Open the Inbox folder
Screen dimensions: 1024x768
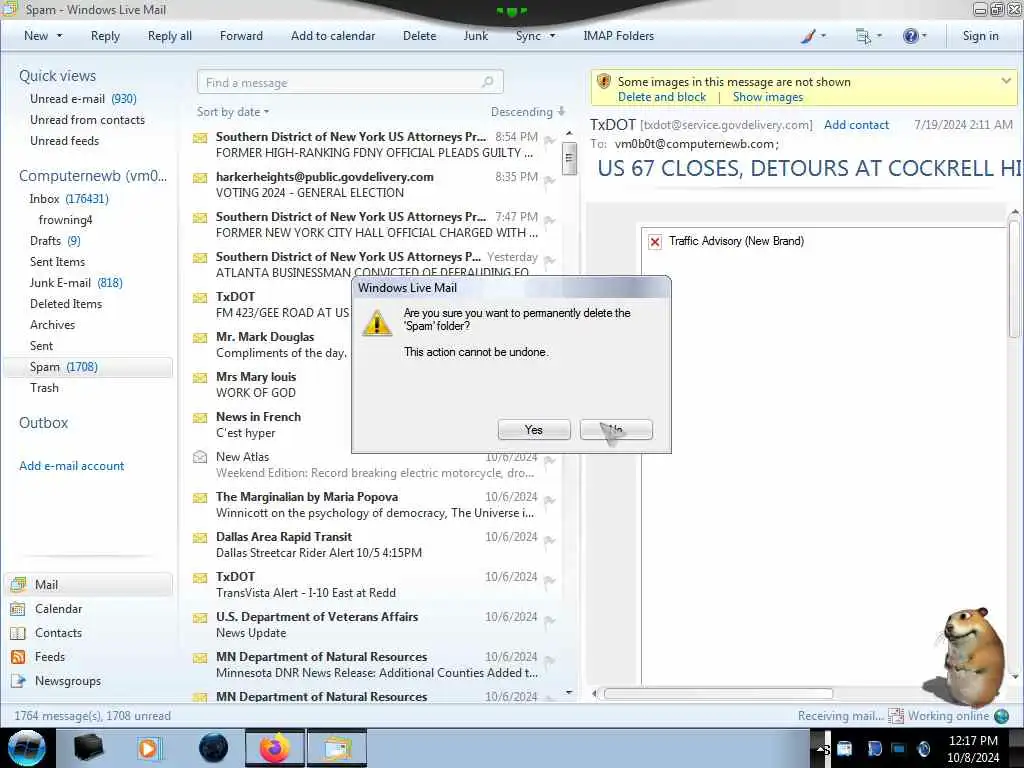pyautogui.click(x=69, y=199)
